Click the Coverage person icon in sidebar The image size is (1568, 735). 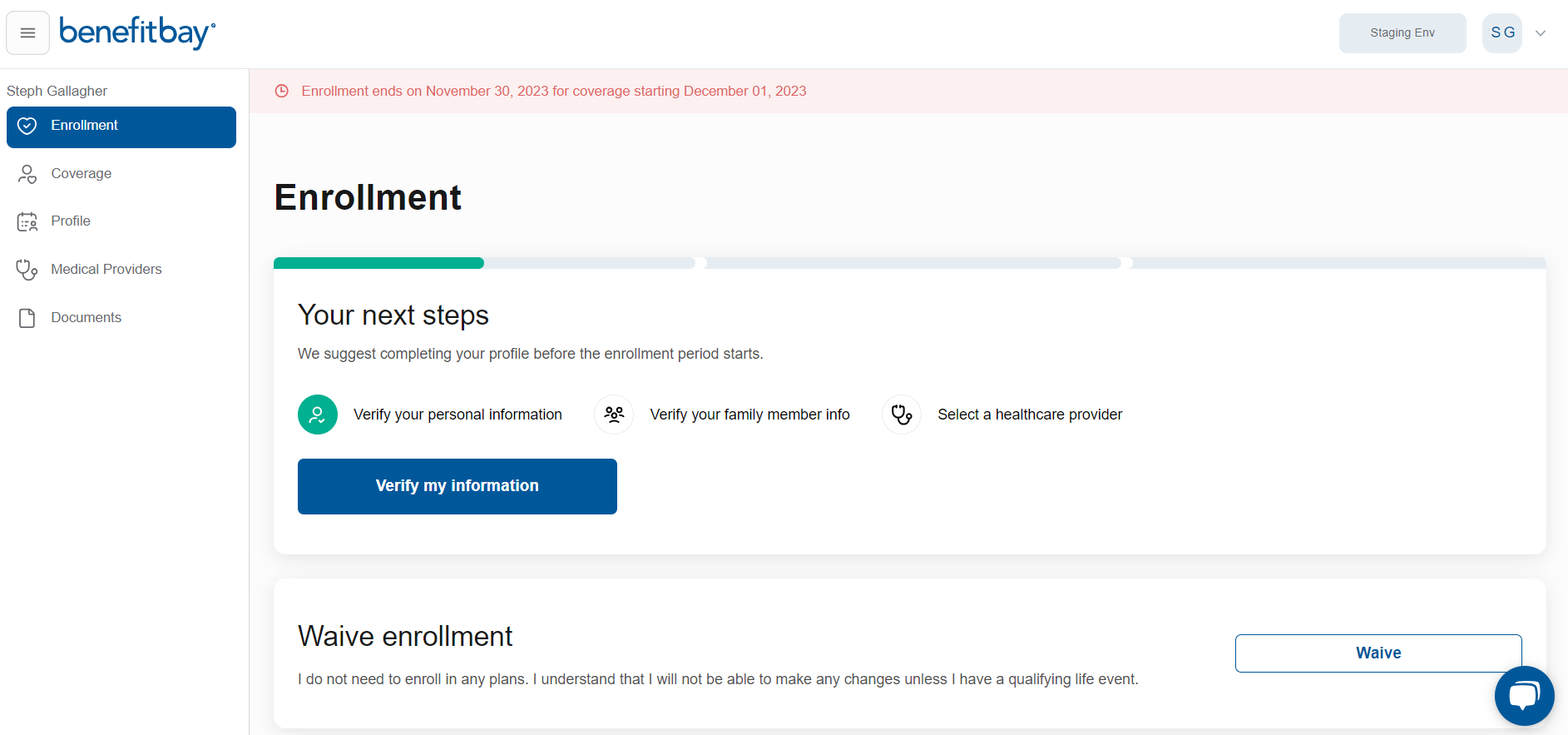[27, 174]
